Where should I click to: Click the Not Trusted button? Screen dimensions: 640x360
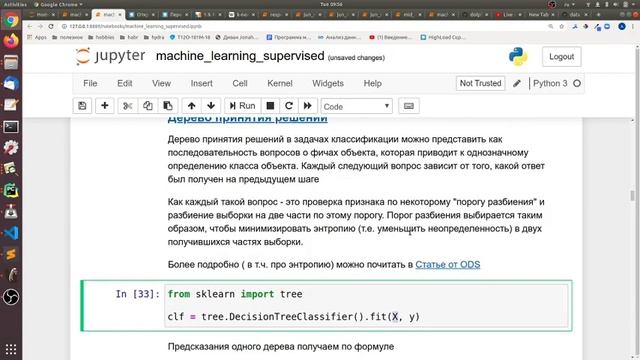[480, 83]
